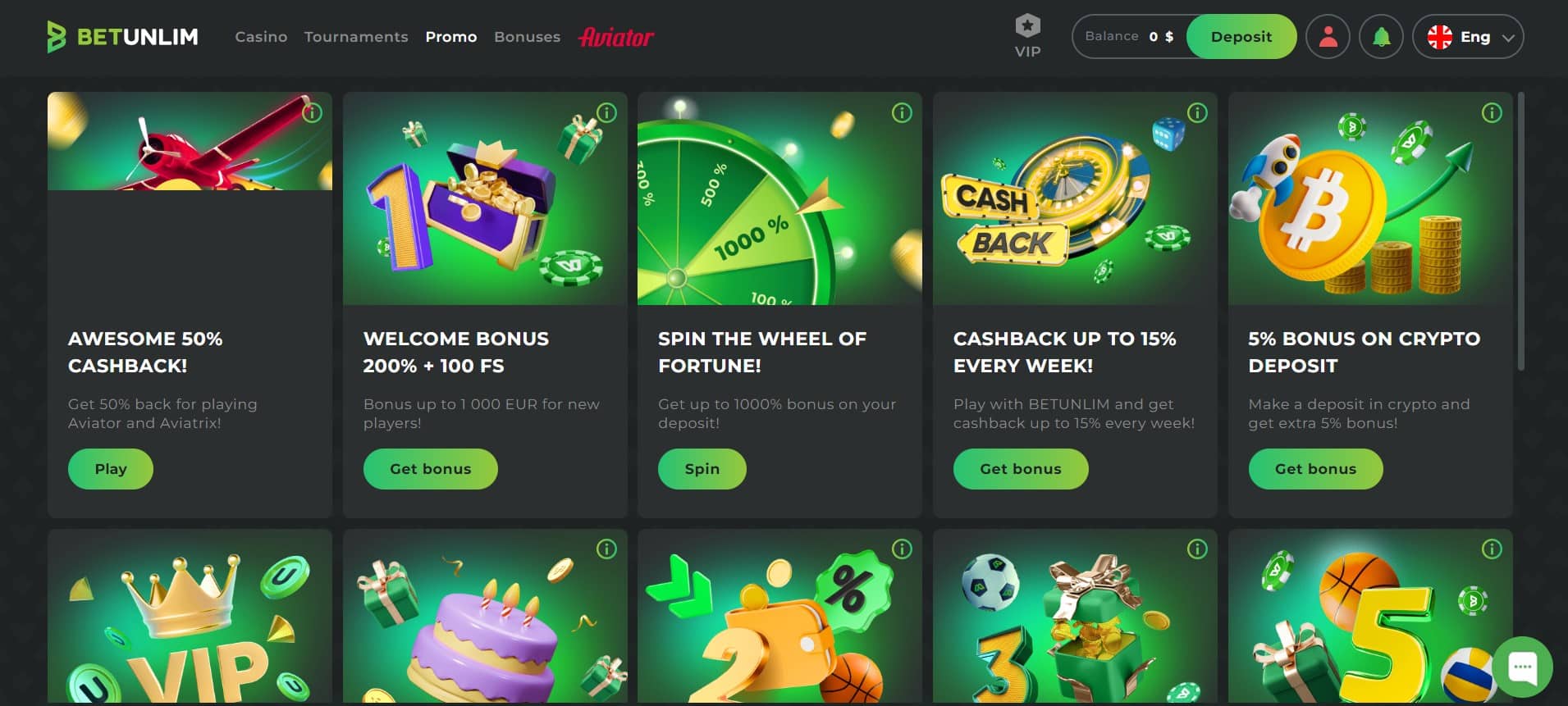Screen dimensions: 1568x706
Task: Open the Aviator game link
Action: 616,37
